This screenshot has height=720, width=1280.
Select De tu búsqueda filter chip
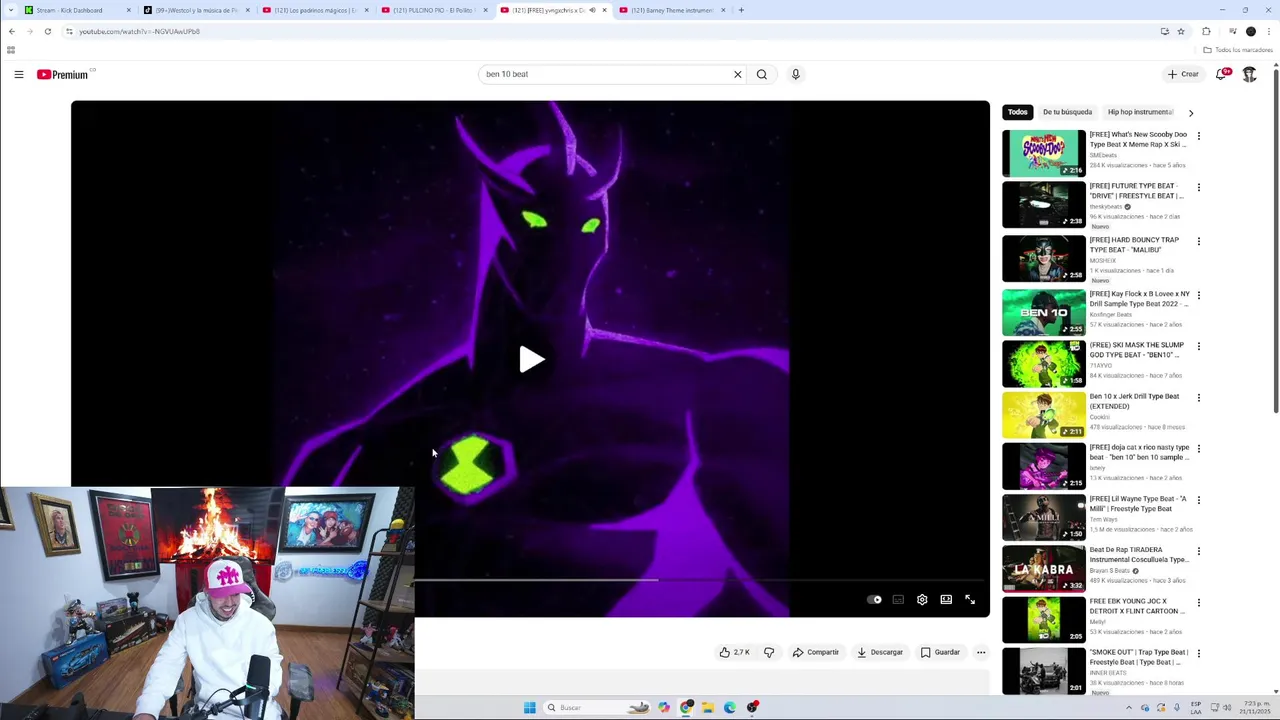coord(1067,112)
